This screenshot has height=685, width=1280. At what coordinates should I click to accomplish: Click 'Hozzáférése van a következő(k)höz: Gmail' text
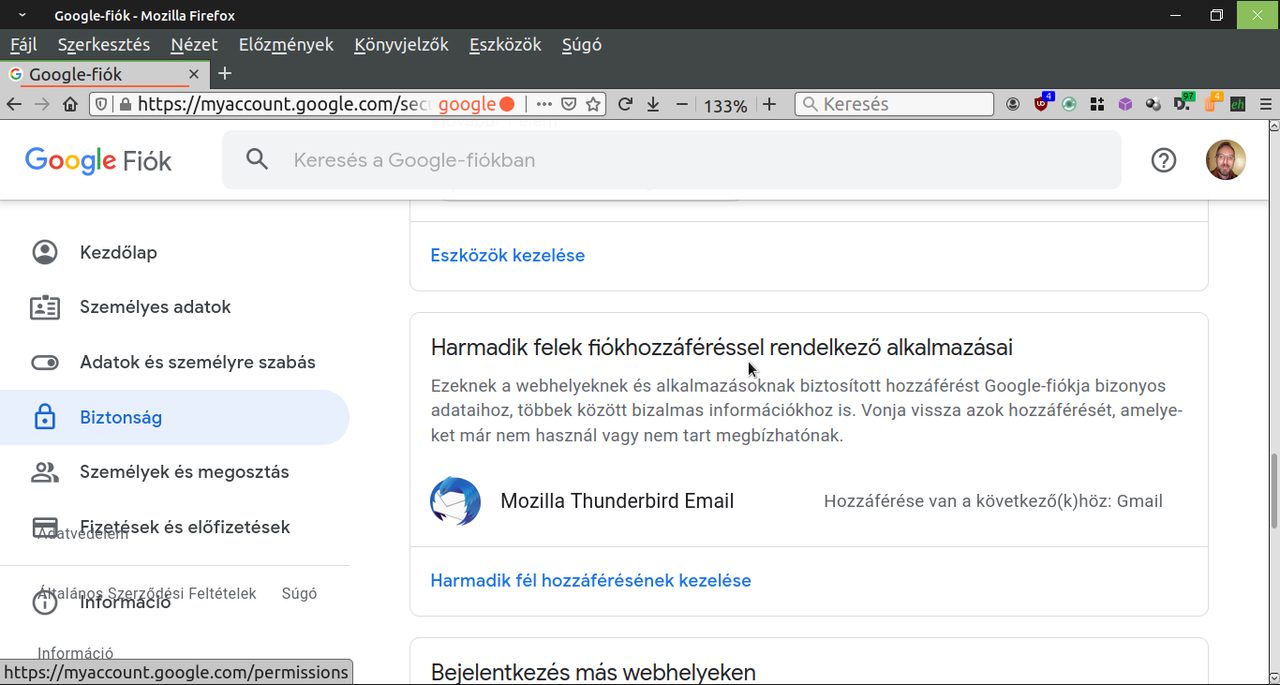tap(993, 501)
